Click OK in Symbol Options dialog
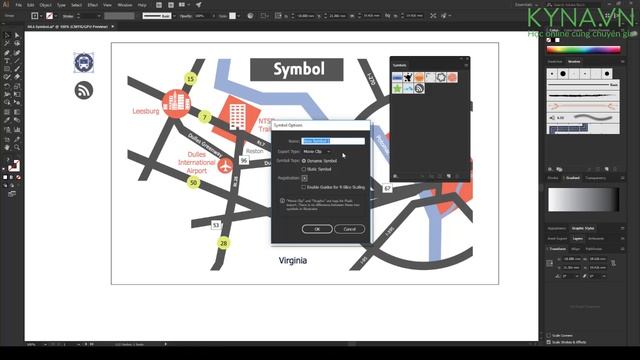This screenshot has width=640, height=360. click(317, 229)
